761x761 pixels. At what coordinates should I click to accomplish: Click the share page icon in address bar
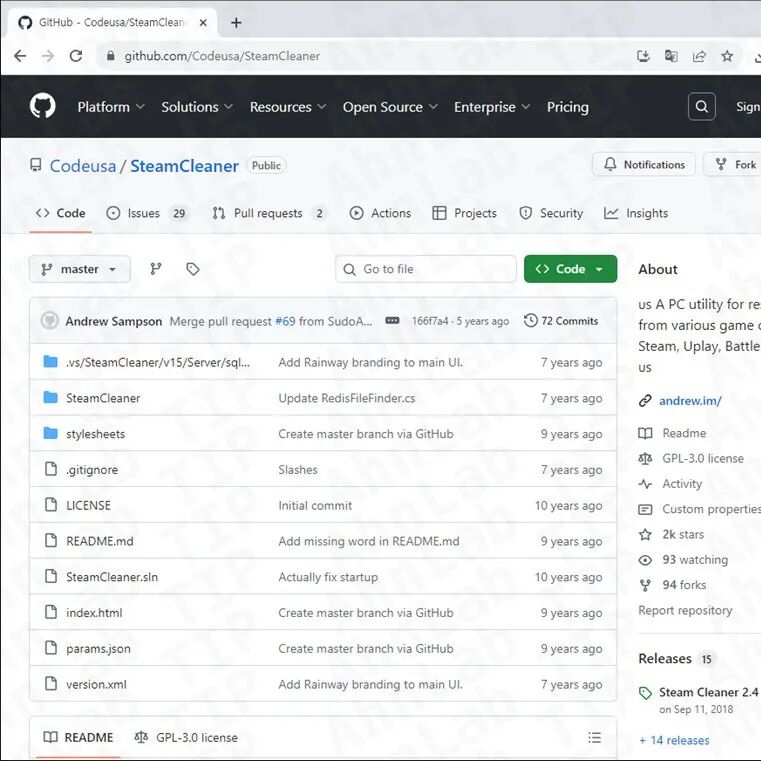click(x=699, y=56)
